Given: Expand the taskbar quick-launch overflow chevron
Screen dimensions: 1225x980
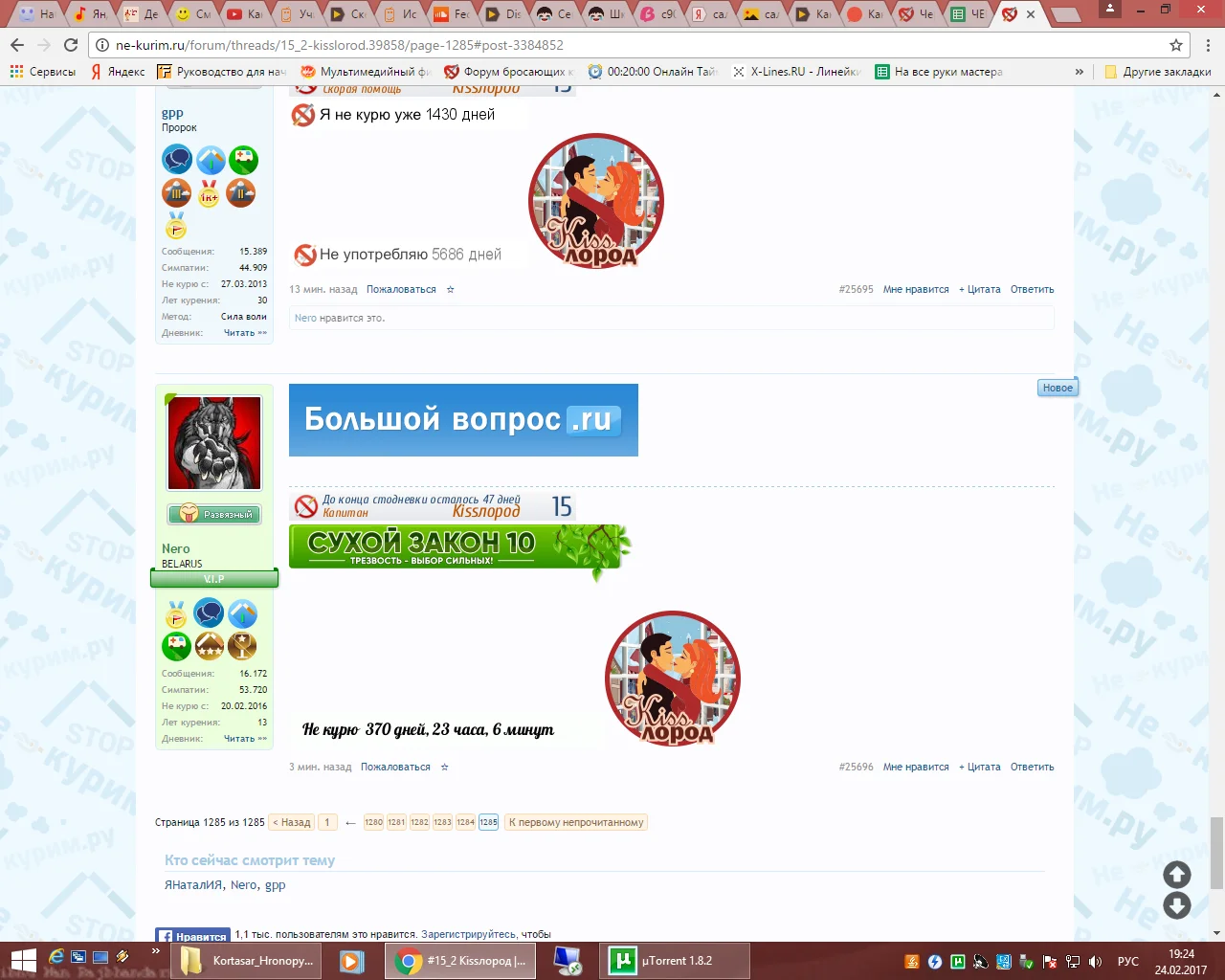Looking at the screenshot, I should [156, 951].
